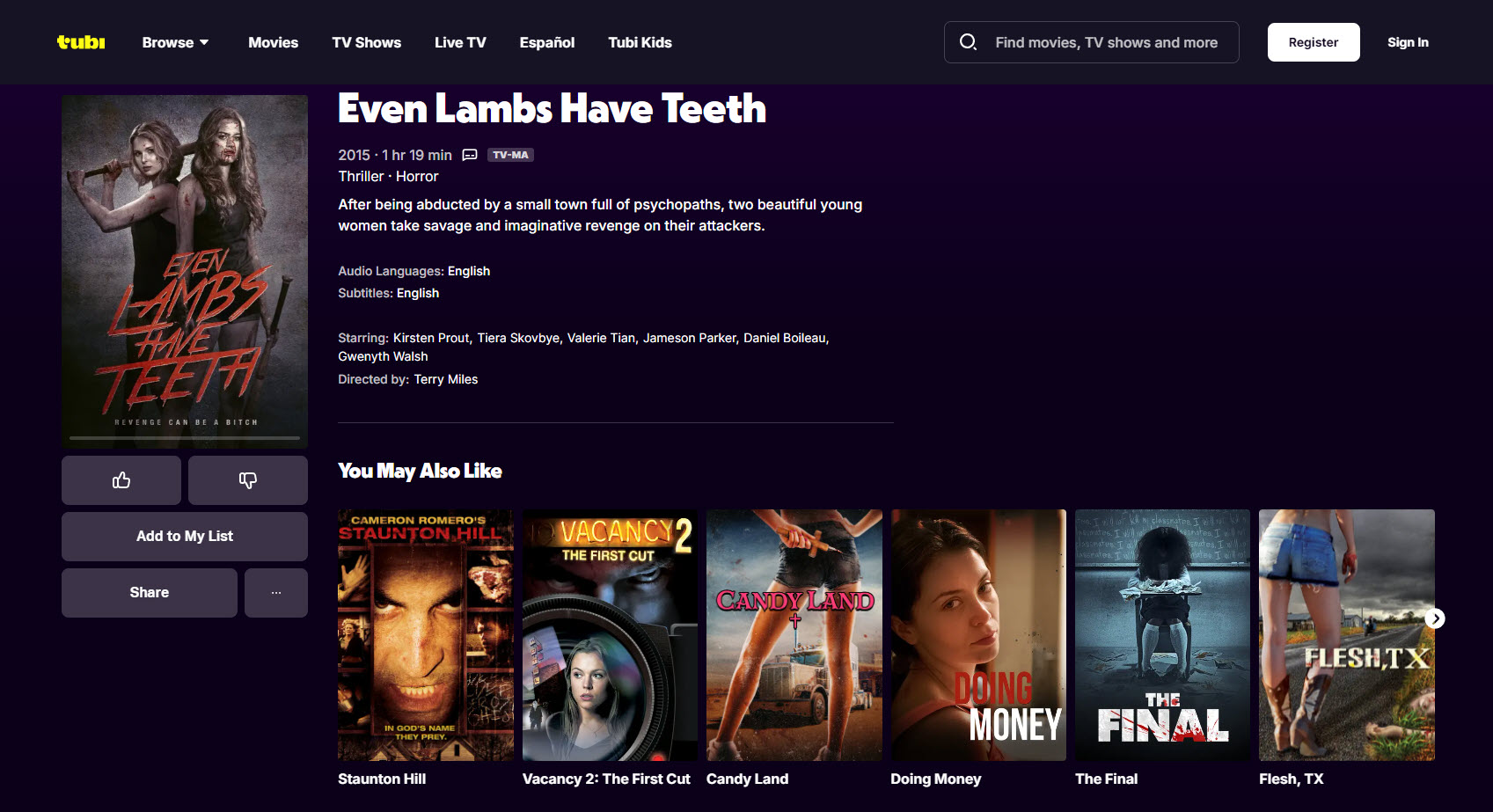Open Valerie Tian cast link
The image size is (1493, 812).
tap(601, 338)
